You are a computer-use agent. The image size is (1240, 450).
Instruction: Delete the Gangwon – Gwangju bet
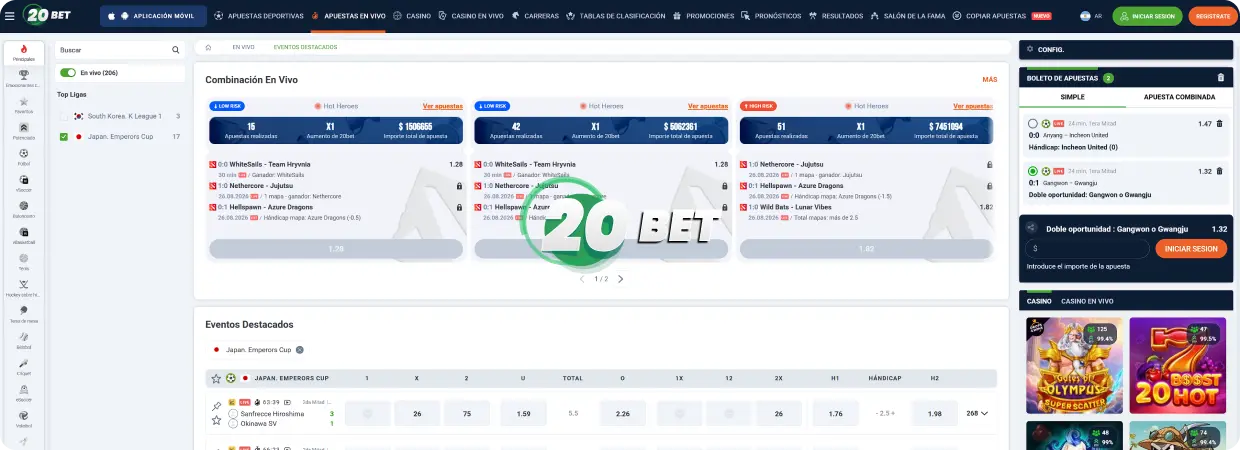coord(1219,171)
